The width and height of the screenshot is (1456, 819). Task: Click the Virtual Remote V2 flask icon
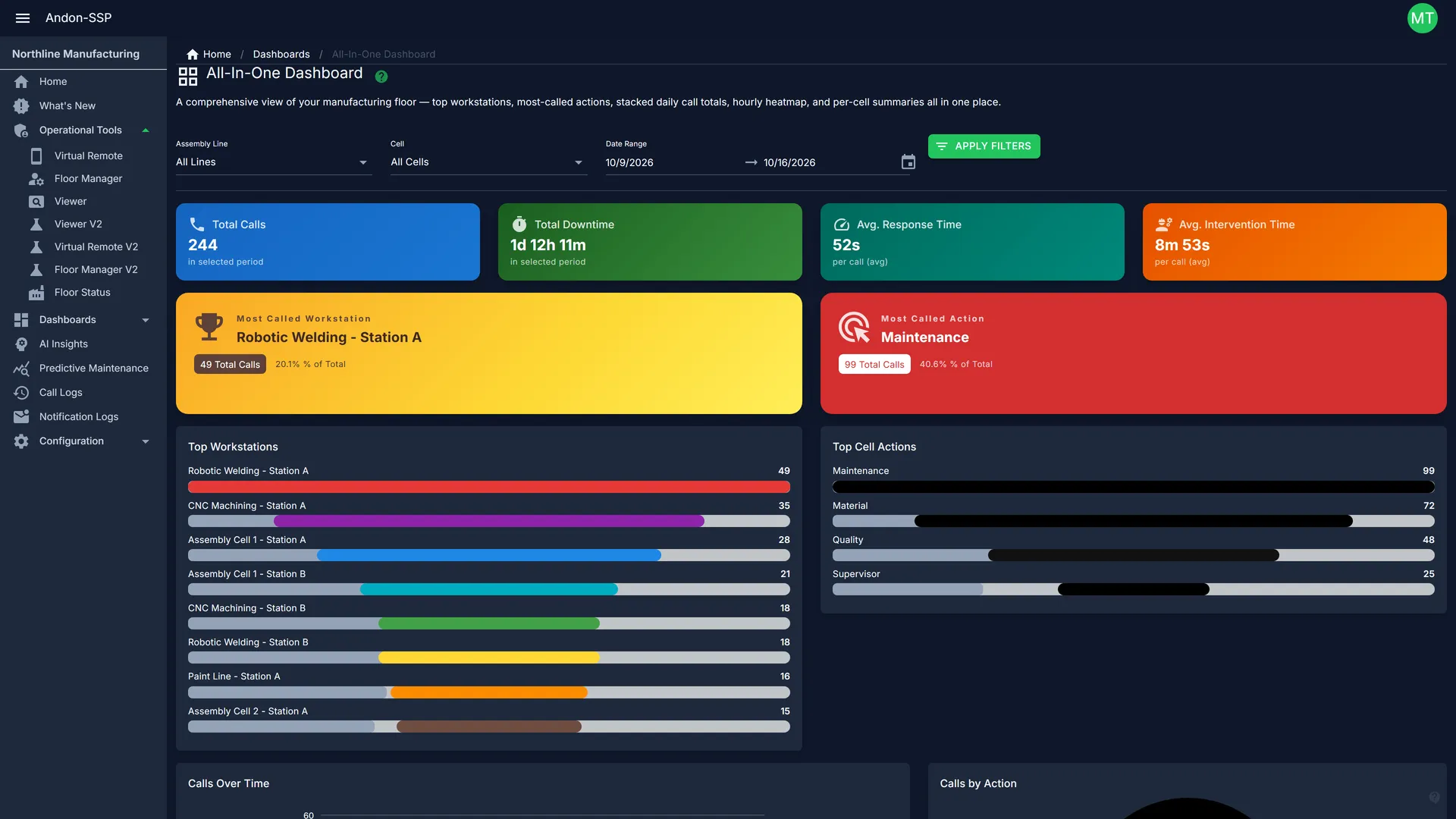36,246
